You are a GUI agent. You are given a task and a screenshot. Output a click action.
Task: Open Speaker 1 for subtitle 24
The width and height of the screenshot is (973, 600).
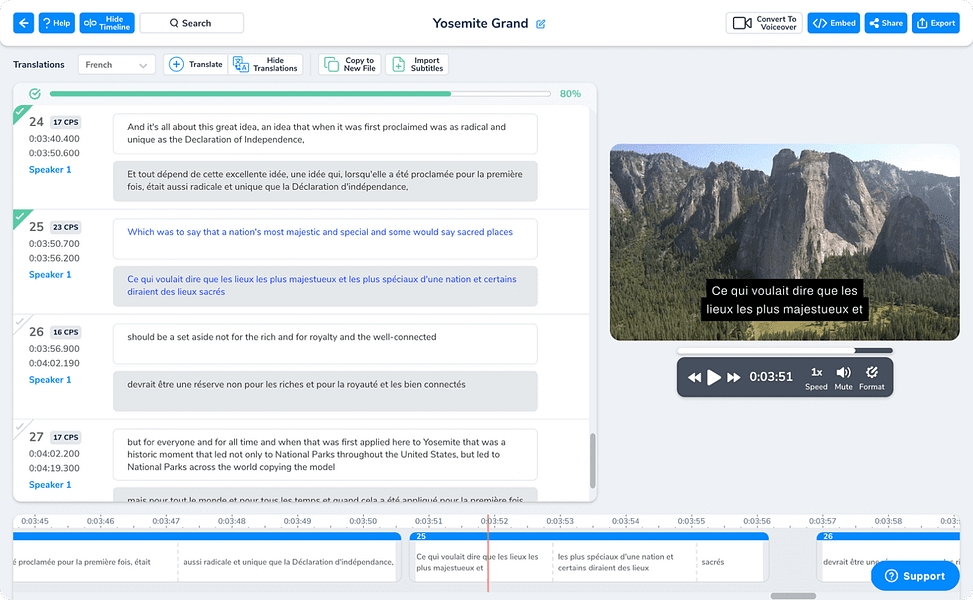click(x=50, y=169)
